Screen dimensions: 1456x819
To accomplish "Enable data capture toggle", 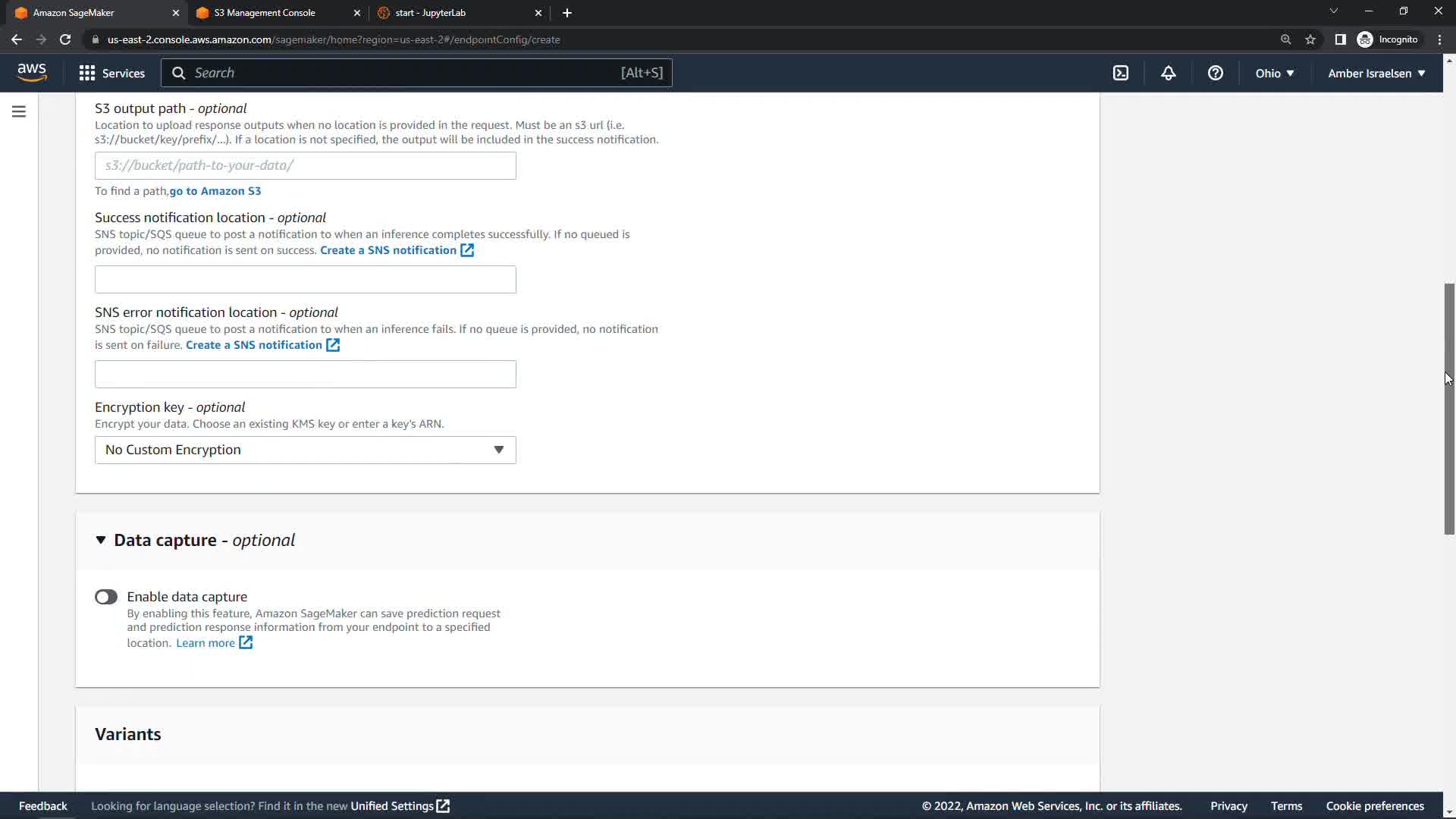I will pyautogui.click(x=106, y=597).
